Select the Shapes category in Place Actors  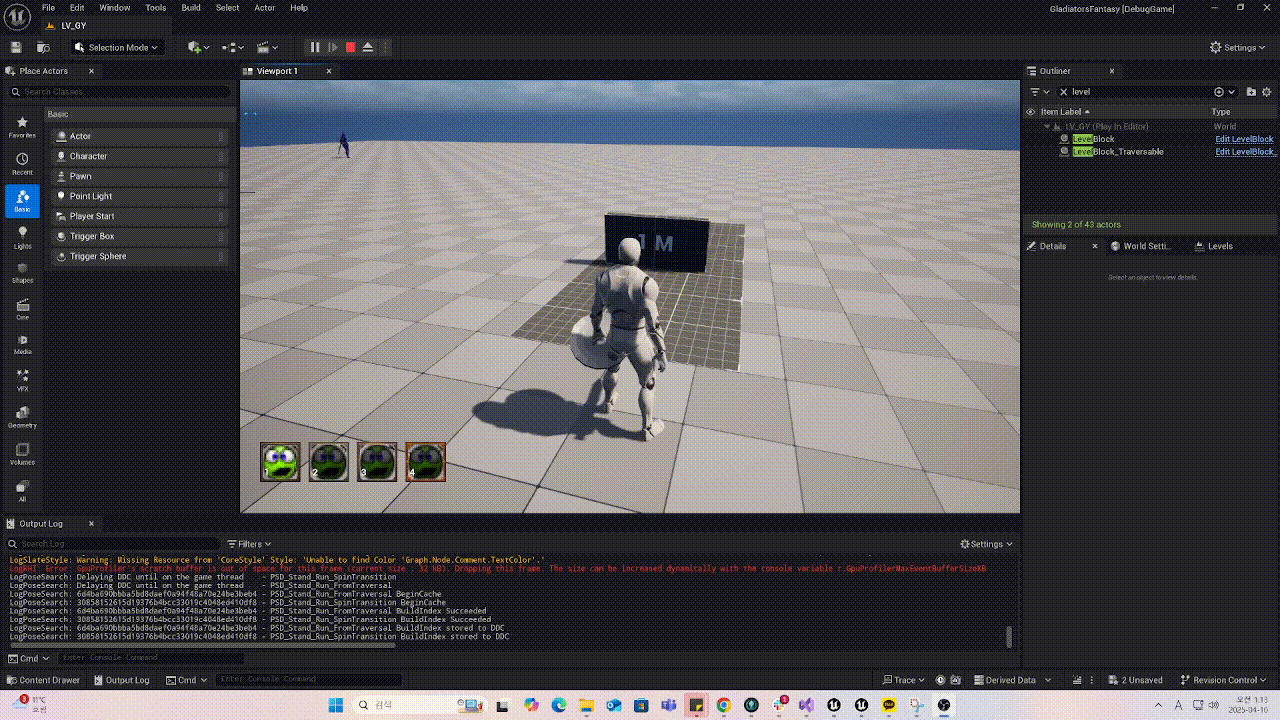(x=22, y=273)
